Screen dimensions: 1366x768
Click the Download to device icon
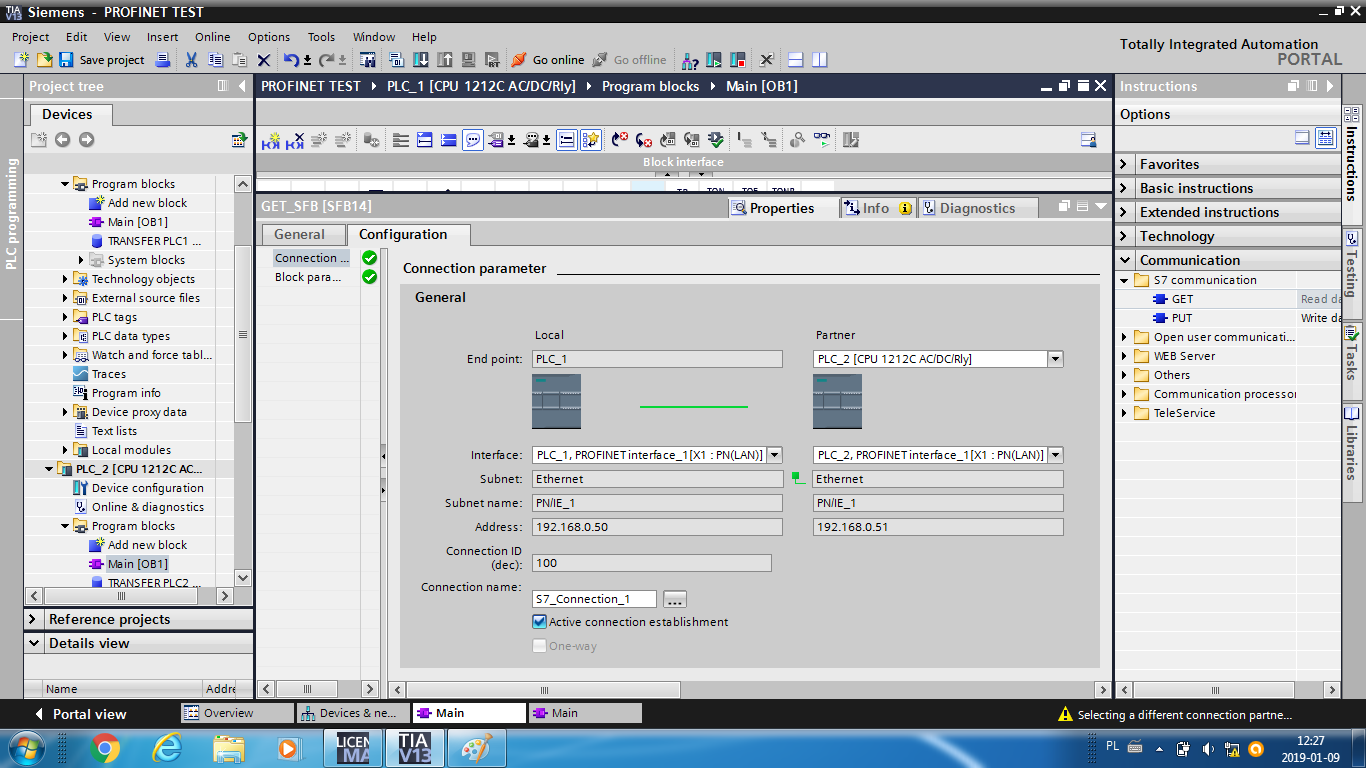tap(420, 60)
